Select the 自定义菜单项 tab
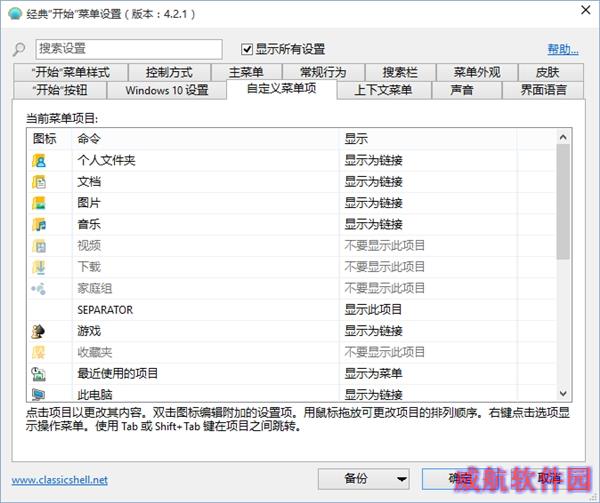Viewport: 600px width, 503px height. coord(282,89)
